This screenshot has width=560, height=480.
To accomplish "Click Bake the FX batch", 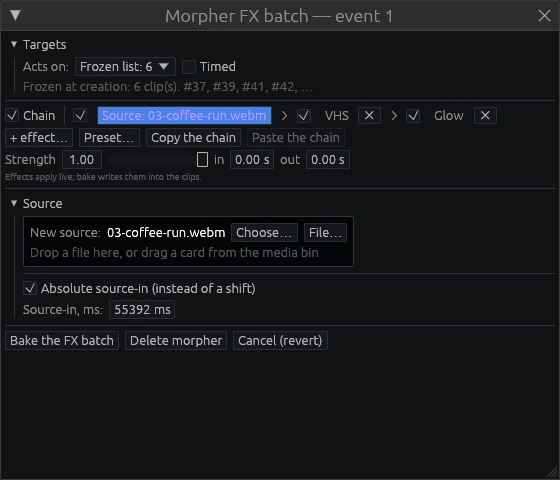I will pyautogui.click(x=62, y=340).
